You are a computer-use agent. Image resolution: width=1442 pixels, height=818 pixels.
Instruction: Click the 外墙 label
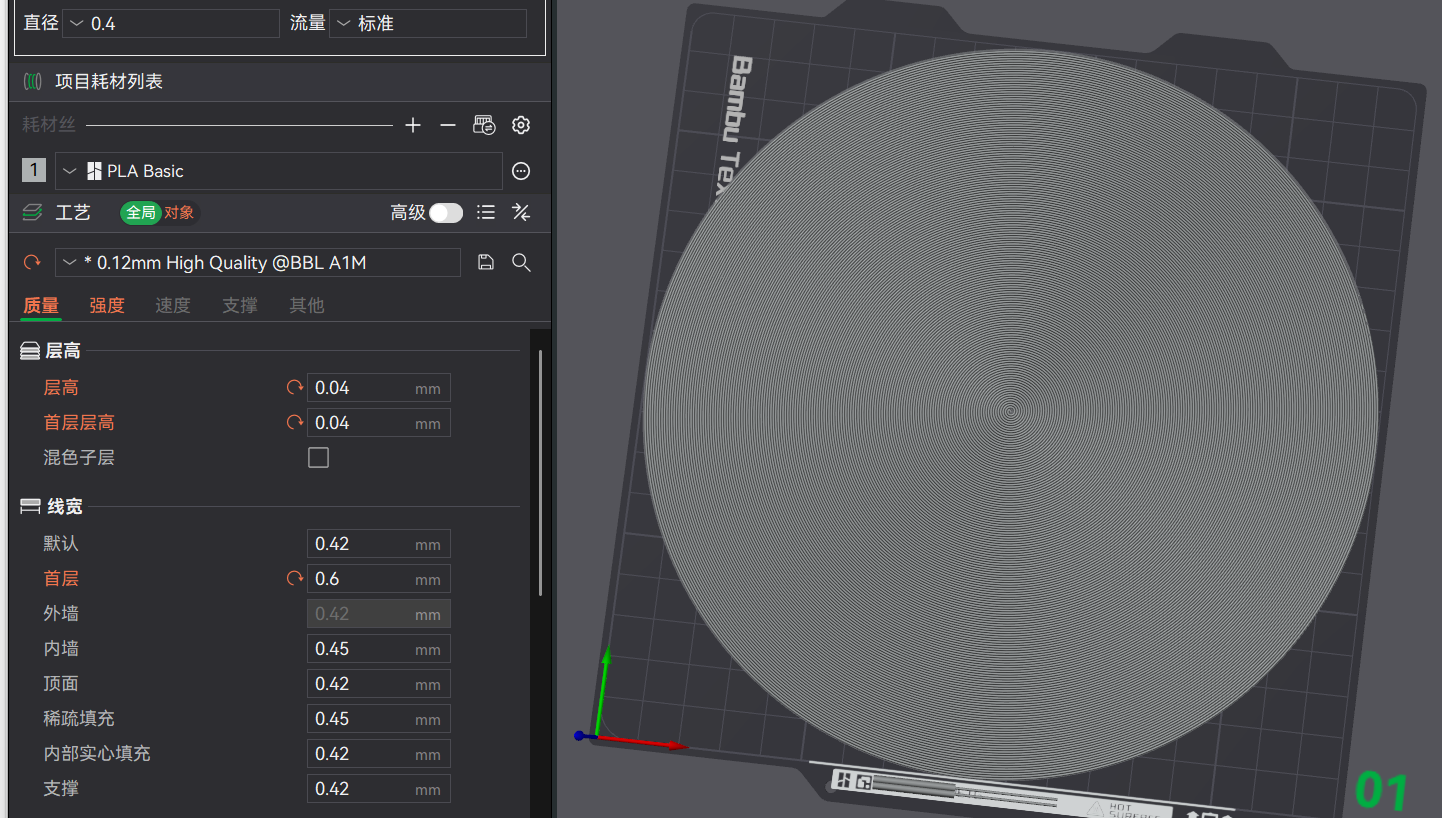tap(61, 613)
